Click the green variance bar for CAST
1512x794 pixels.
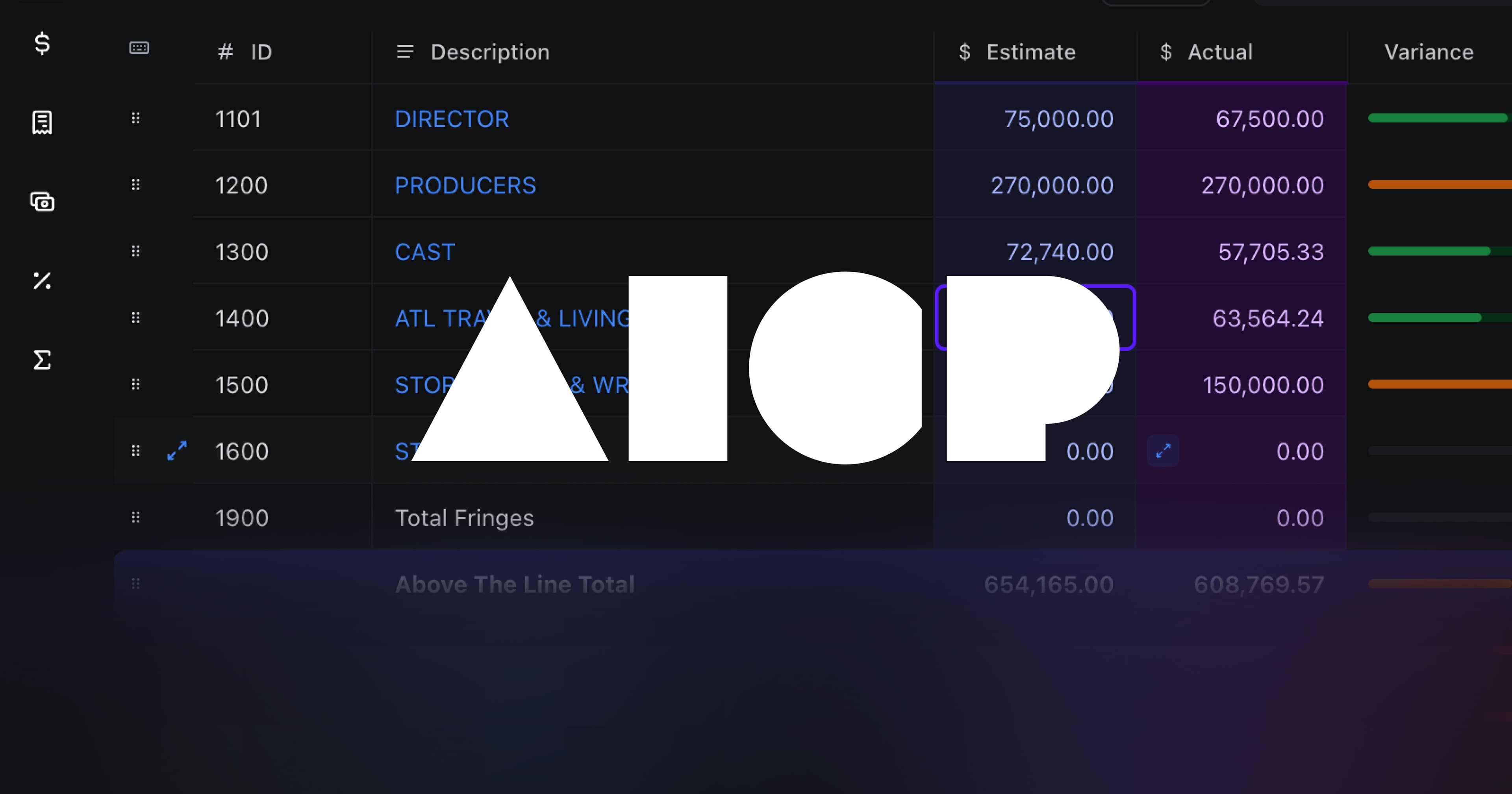tap(1432, 251)
